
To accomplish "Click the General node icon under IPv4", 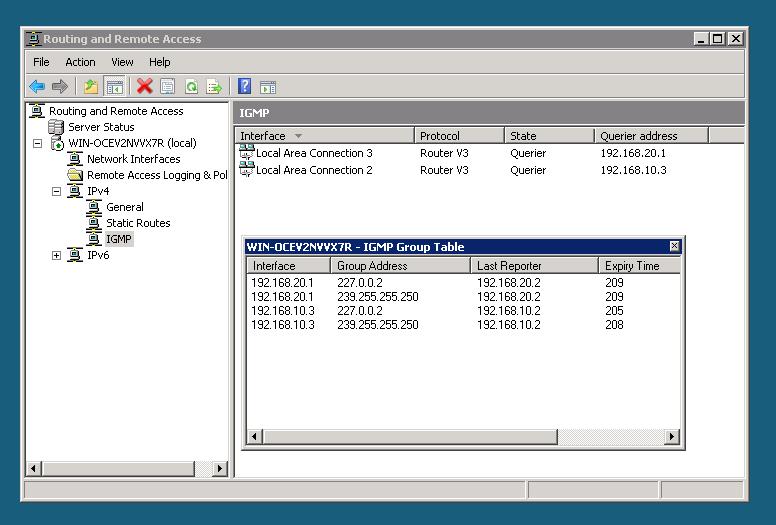I will click(x=94, y=207).
